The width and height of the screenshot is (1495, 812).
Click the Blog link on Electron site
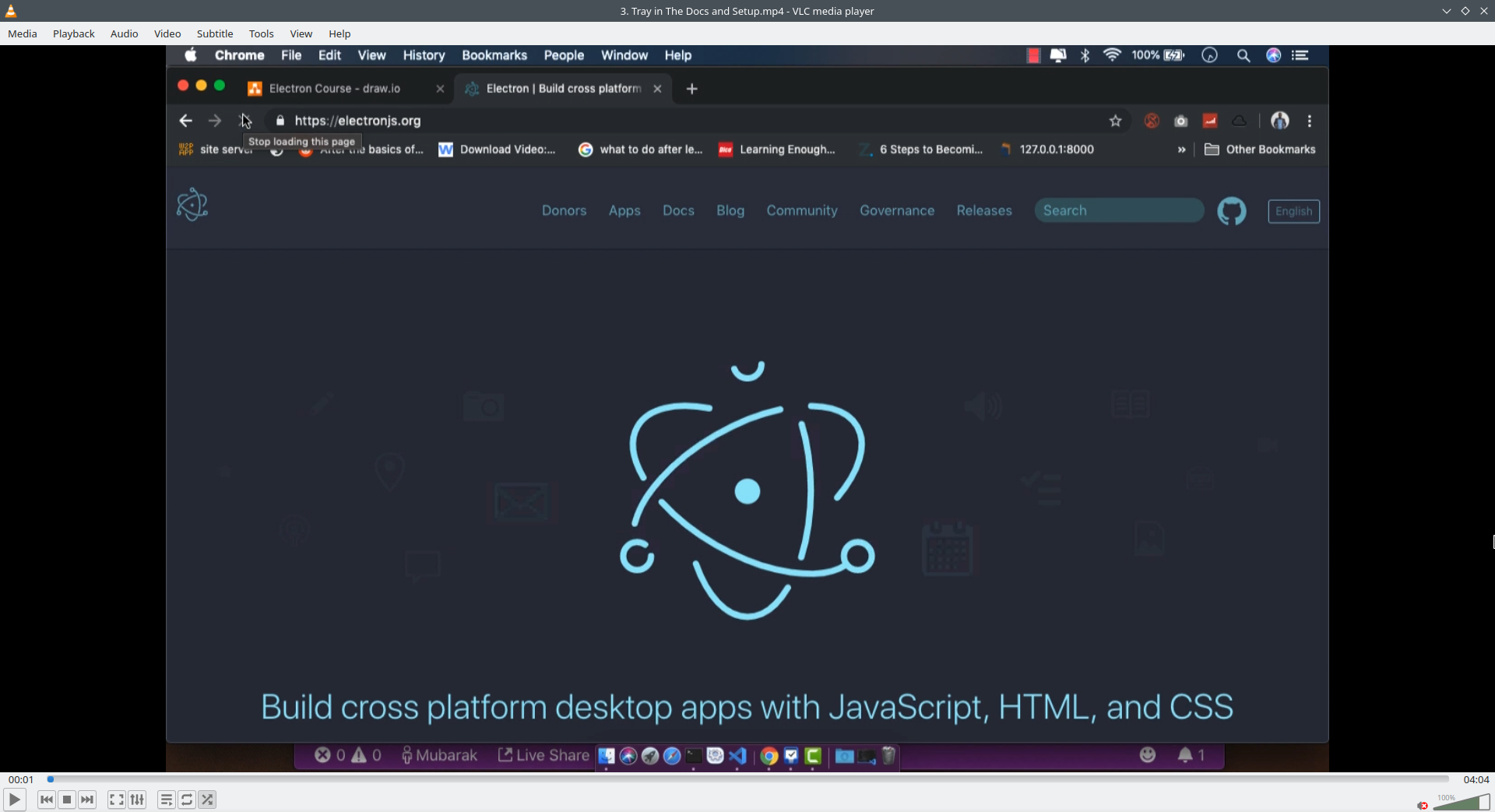730,211
